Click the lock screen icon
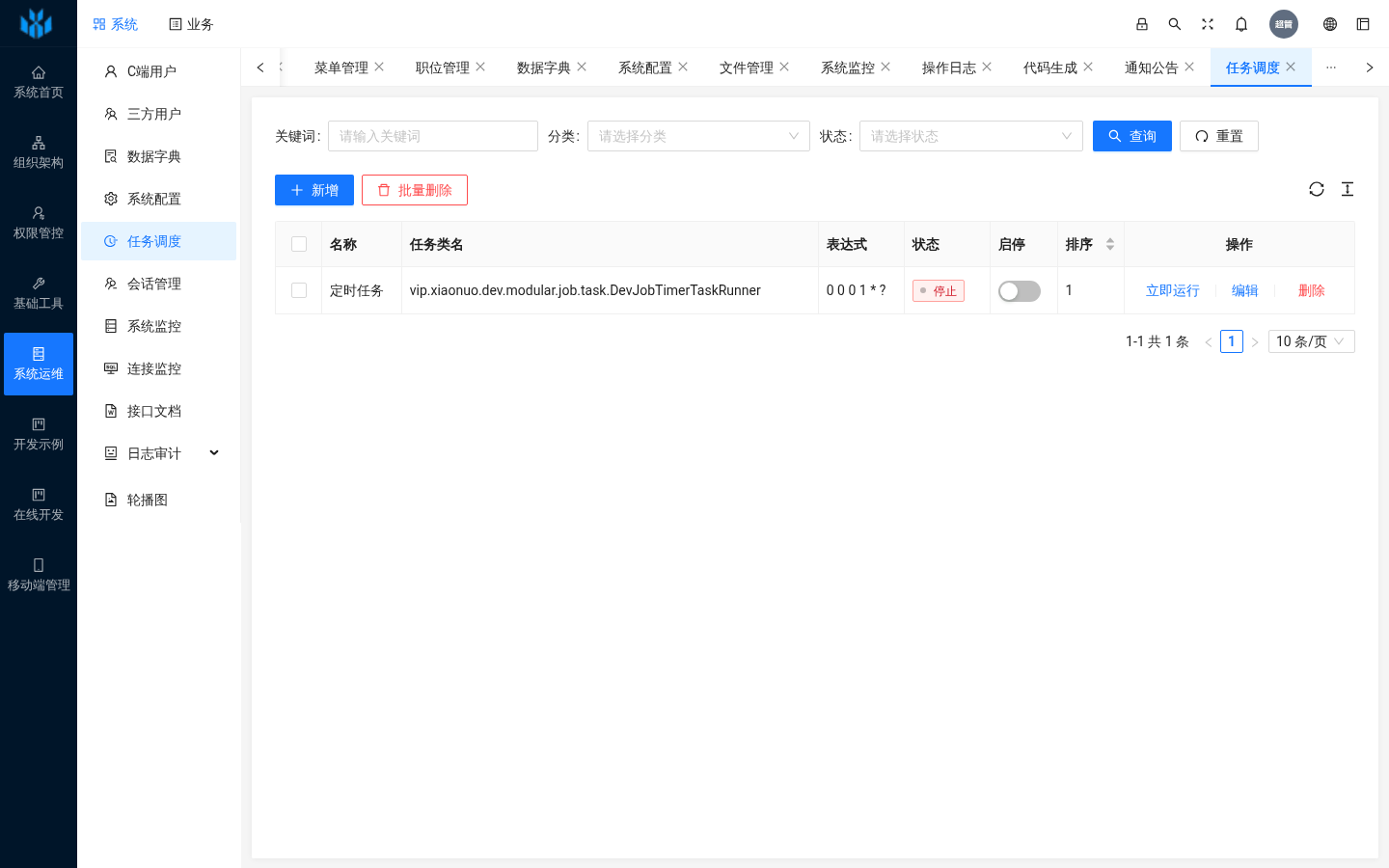Screen dimensions: 1389x868 [1142, 24]
